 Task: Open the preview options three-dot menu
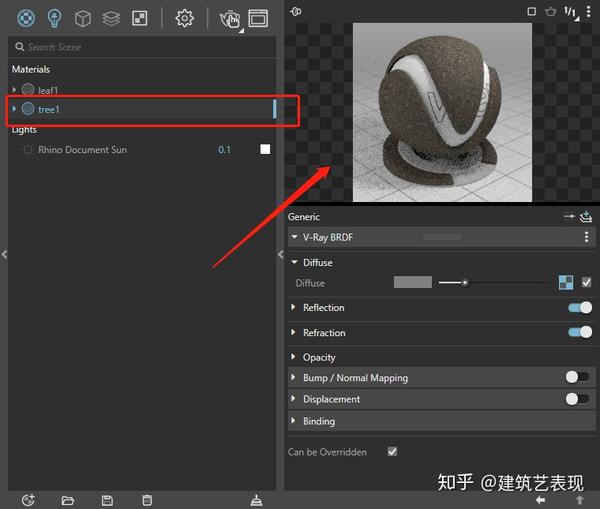point(589,11)
